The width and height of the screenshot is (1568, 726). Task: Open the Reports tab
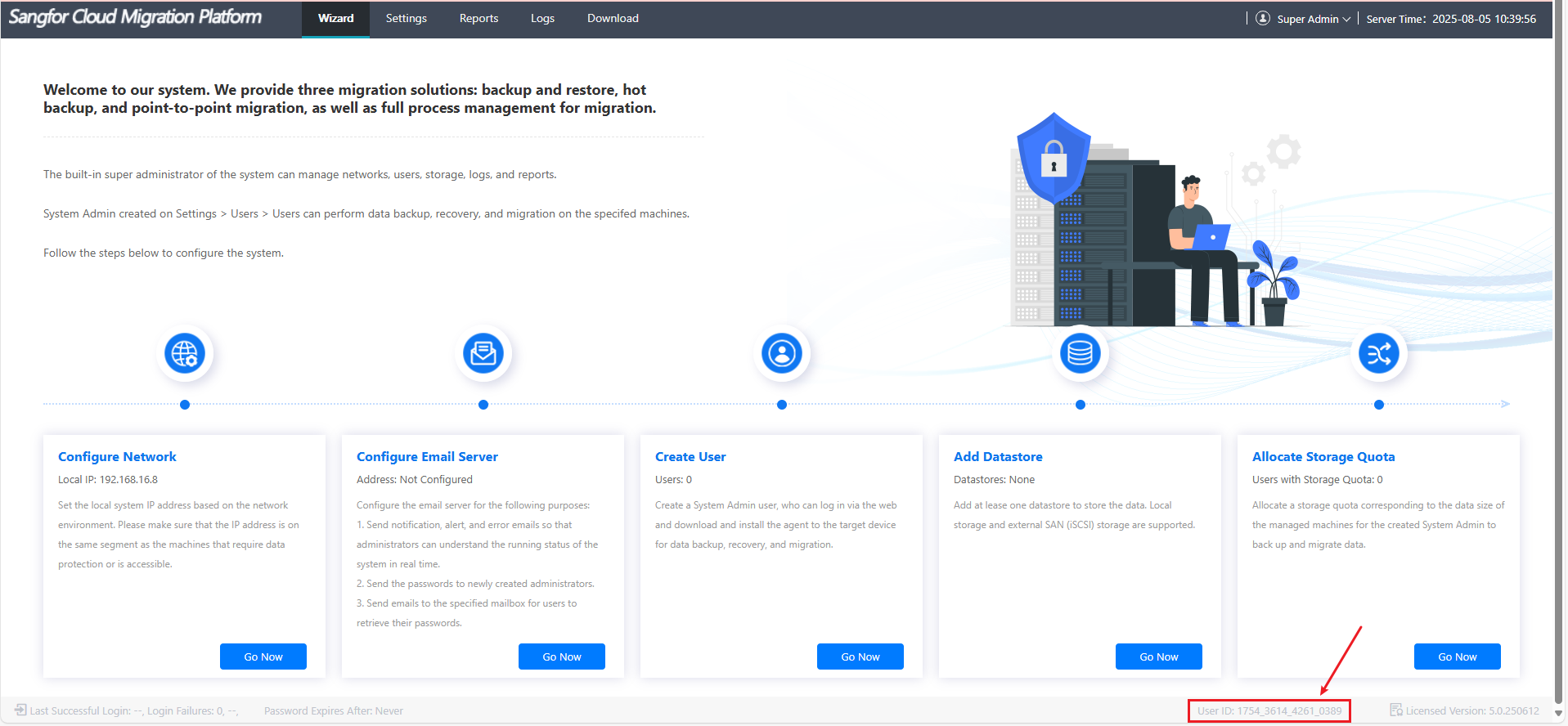pyautogui.click(x=478, y=19)
